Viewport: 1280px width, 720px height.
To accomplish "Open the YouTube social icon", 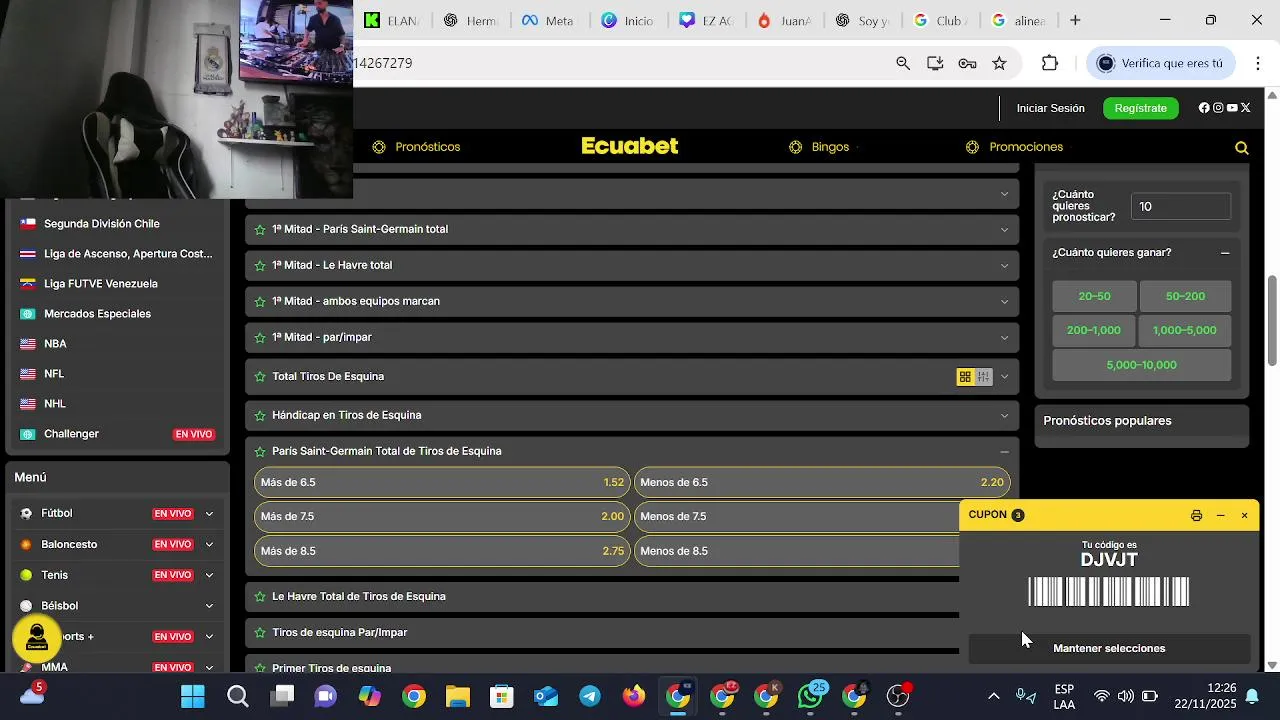I will (x=1232, y=108).
